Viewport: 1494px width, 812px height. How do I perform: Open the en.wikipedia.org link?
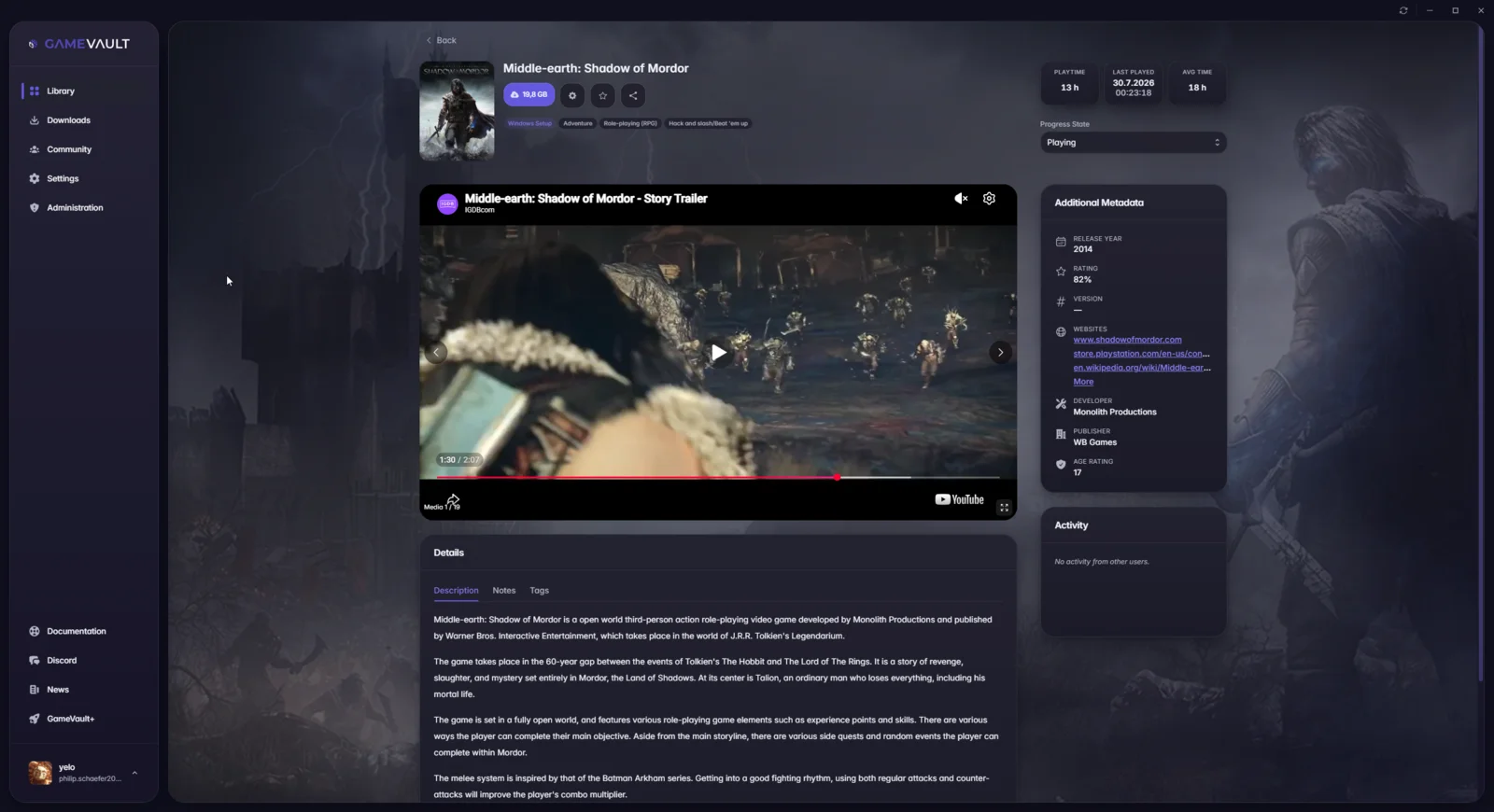[1142, 368]
